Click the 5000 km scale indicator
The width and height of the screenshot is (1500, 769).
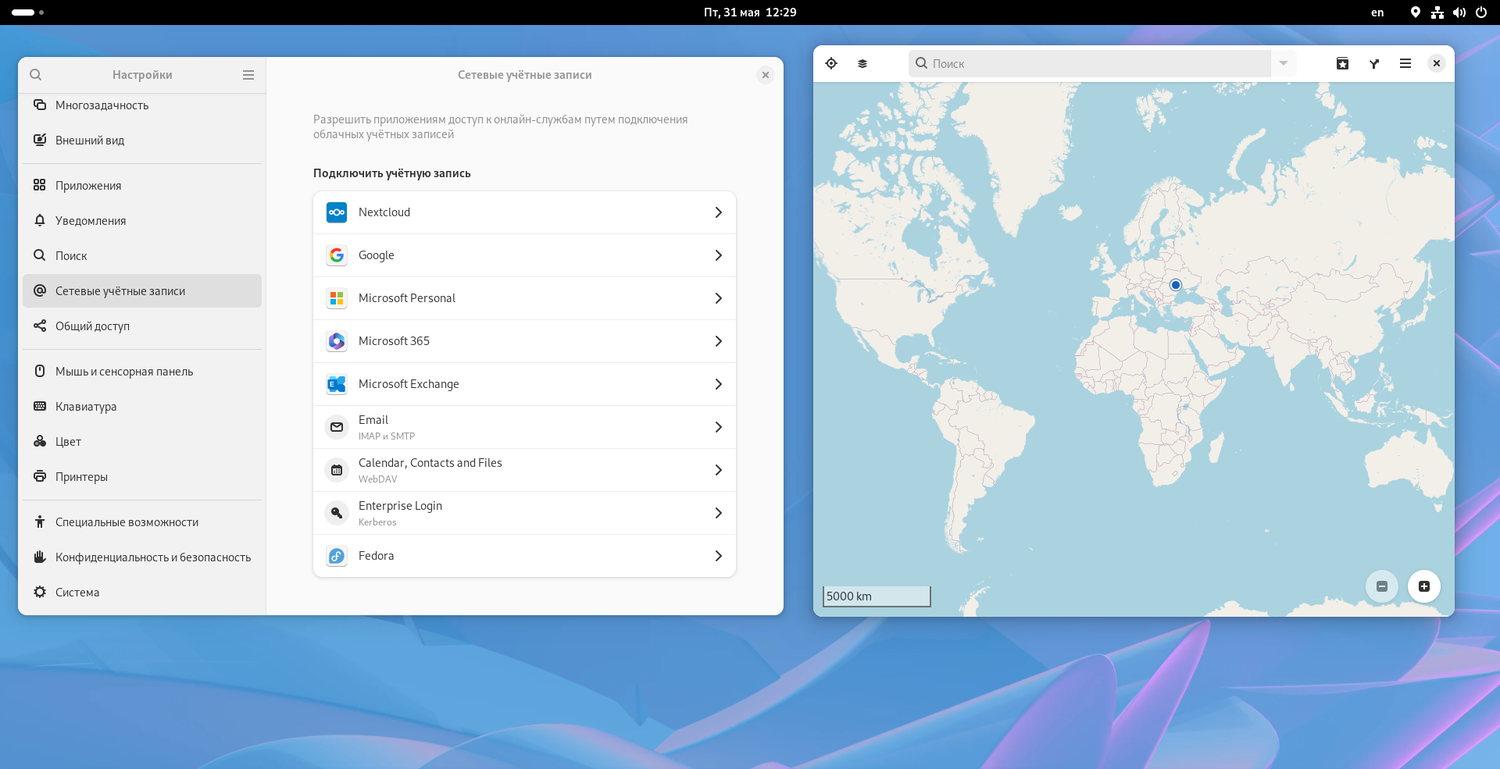coord(877,596)
